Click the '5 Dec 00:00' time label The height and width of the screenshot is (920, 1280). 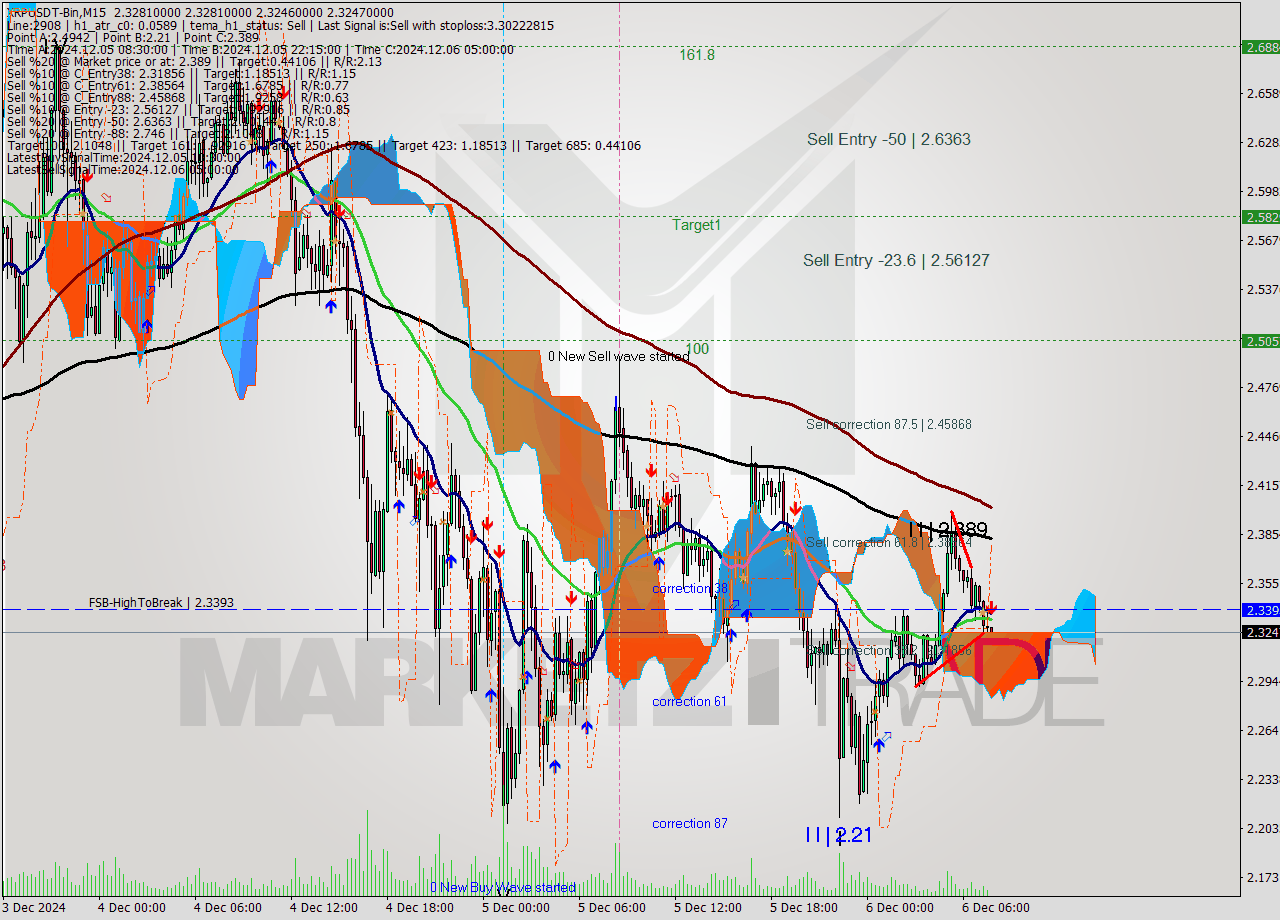click(x=515, y=908)
